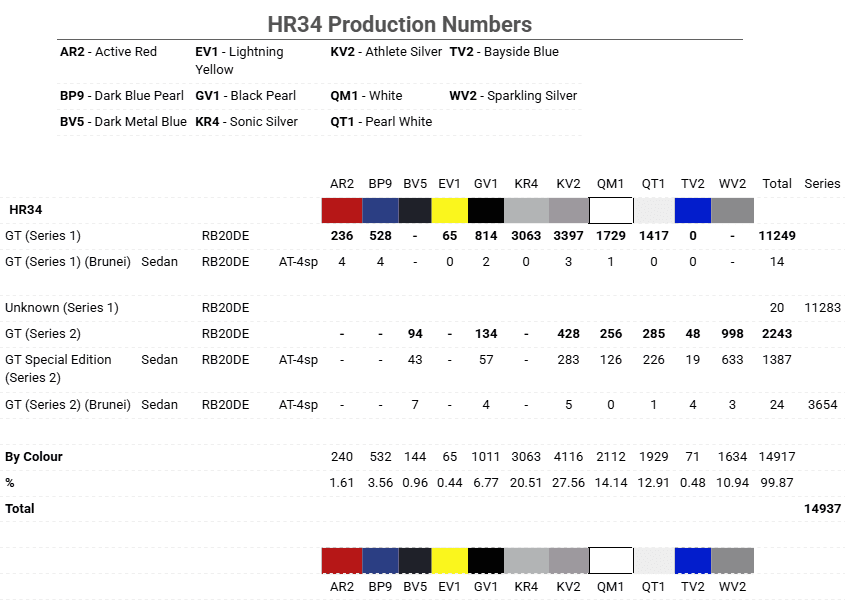This screenshot has width=845, height=600.
Task: Select the dark blue BP9 swatch in the footer row
Action: 379,560
